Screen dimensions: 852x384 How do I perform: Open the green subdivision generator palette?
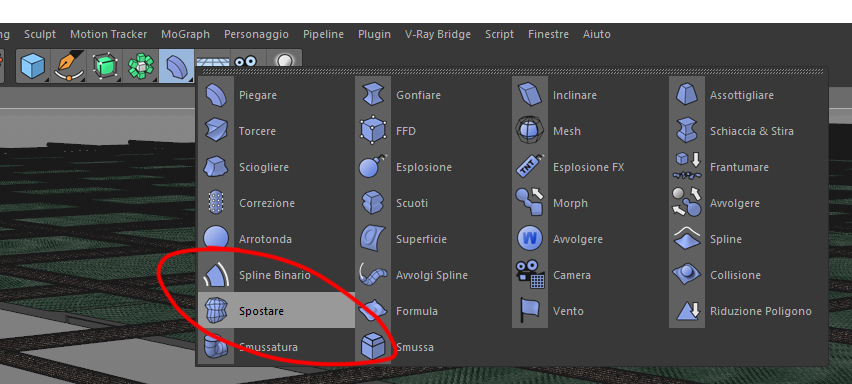tap(105, 66)
